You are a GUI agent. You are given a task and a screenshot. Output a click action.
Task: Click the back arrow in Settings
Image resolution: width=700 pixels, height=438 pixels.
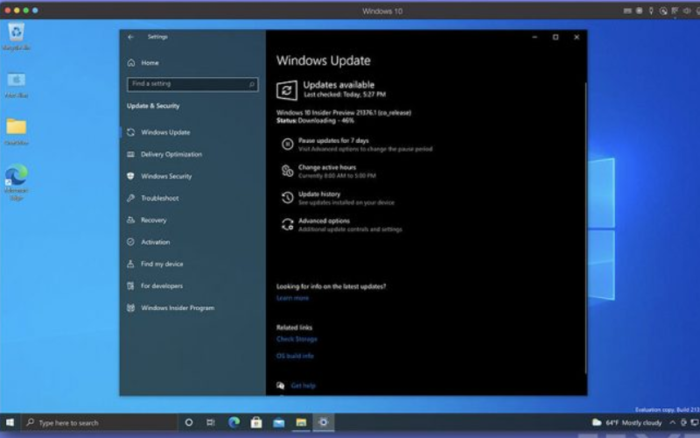[x=130, y=37]
